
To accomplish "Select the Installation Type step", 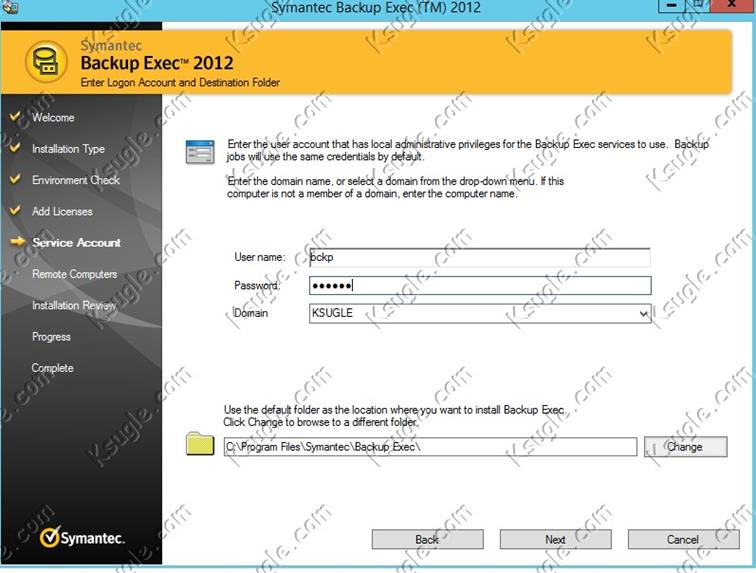I will pyautogui.click(x=68, y=149).
